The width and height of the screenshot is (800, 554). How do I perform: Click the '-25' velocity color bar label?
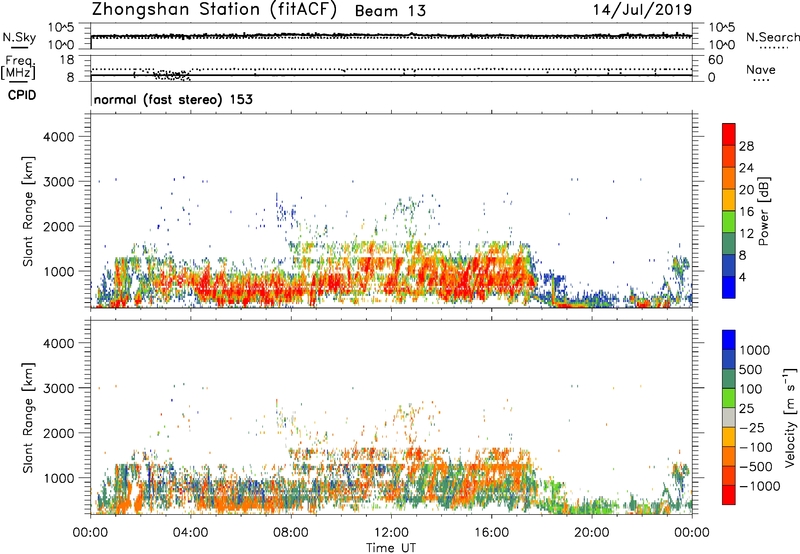752,427
